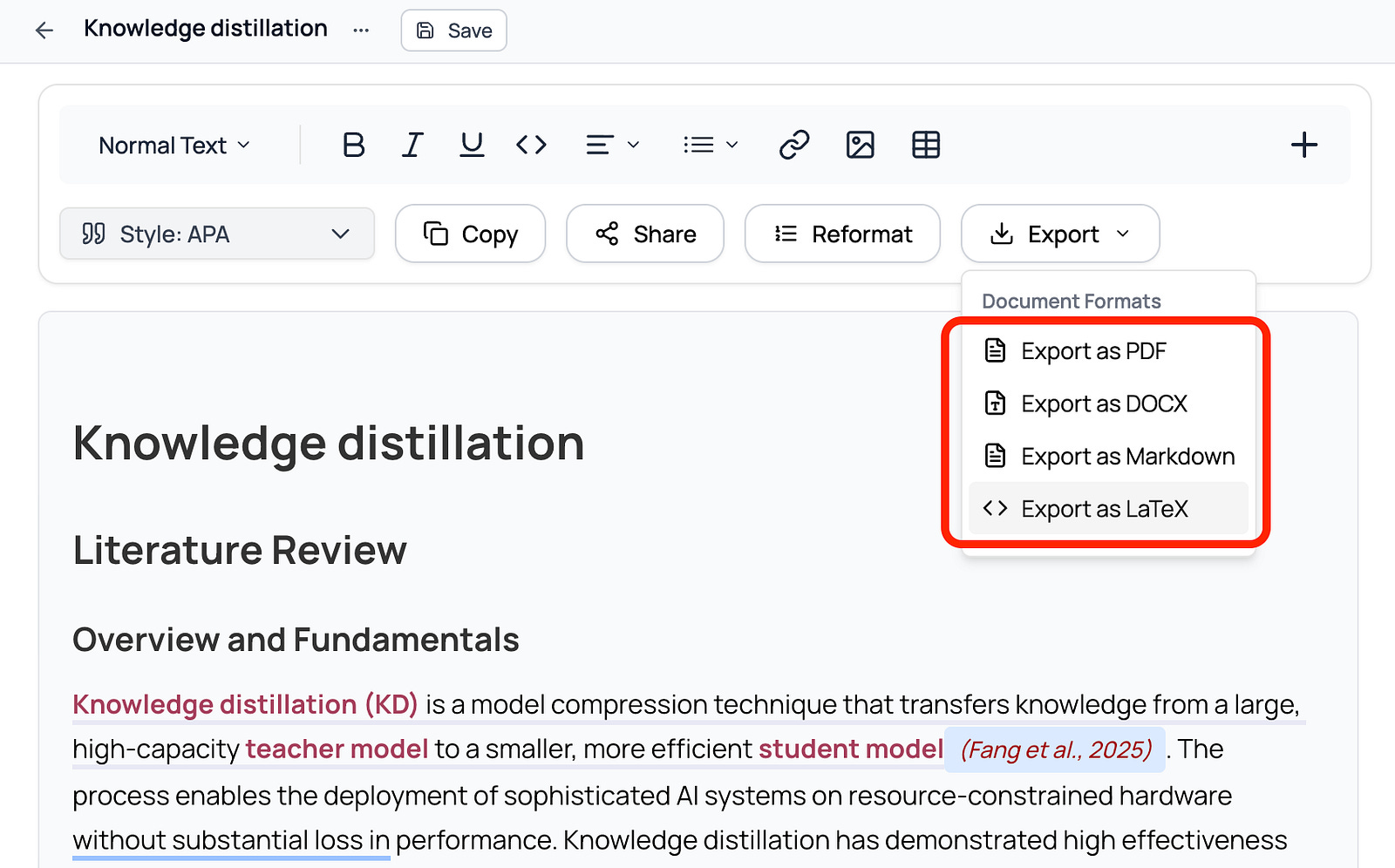1395x868 pixels.
Task: Reformat the document
Action: [x=842, y=234]
